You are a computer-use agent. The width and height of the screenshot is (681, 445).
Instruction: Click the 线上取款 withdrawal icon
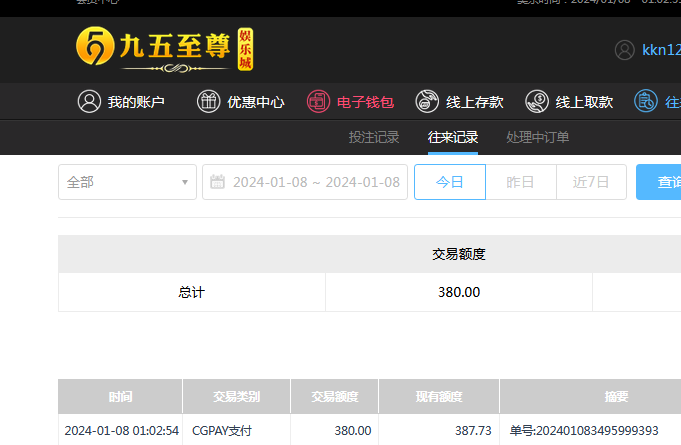tap(537, 102)
